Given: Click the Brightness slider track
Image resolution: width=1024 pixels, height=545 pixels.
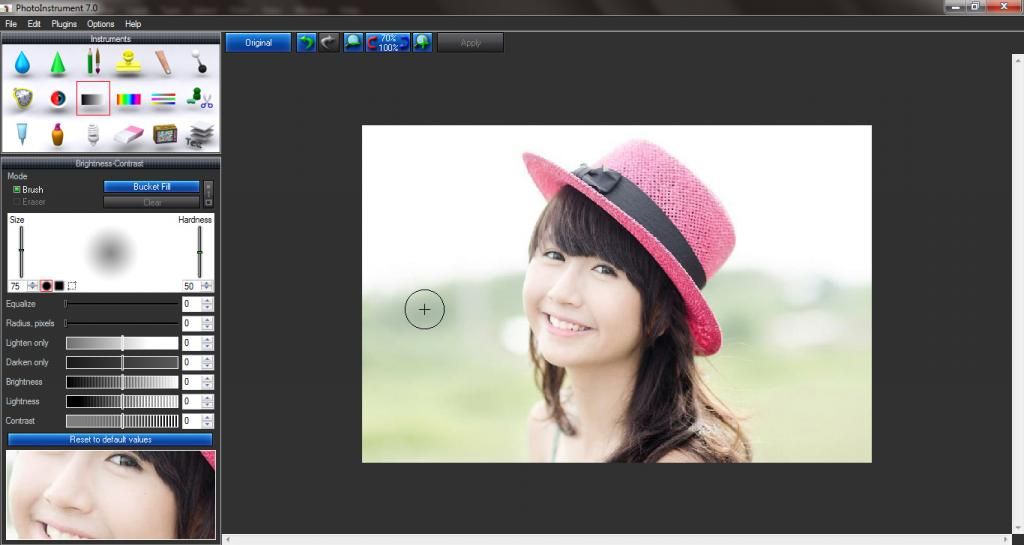Looking at the screenshot, I should (122, 382).
